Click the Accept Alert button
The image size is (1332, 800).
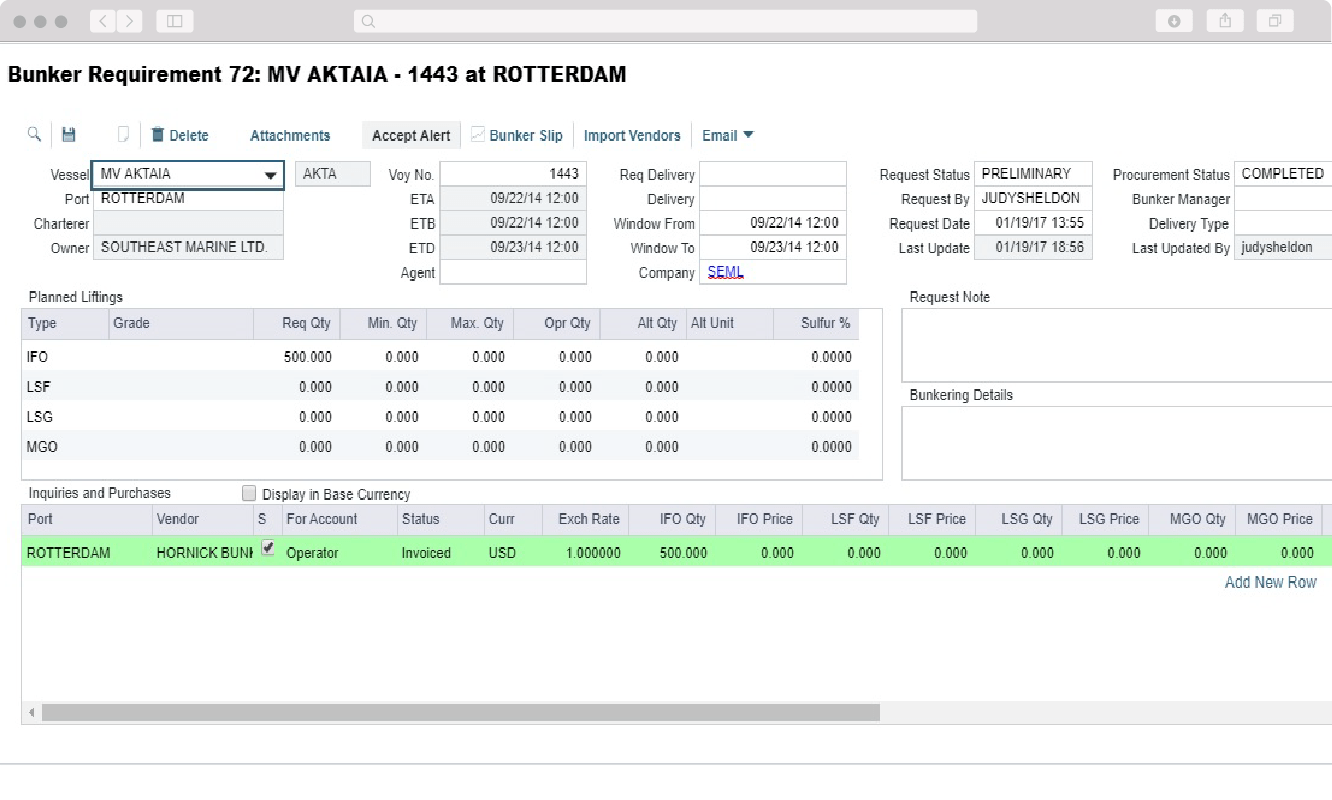(x=411, y=135)
